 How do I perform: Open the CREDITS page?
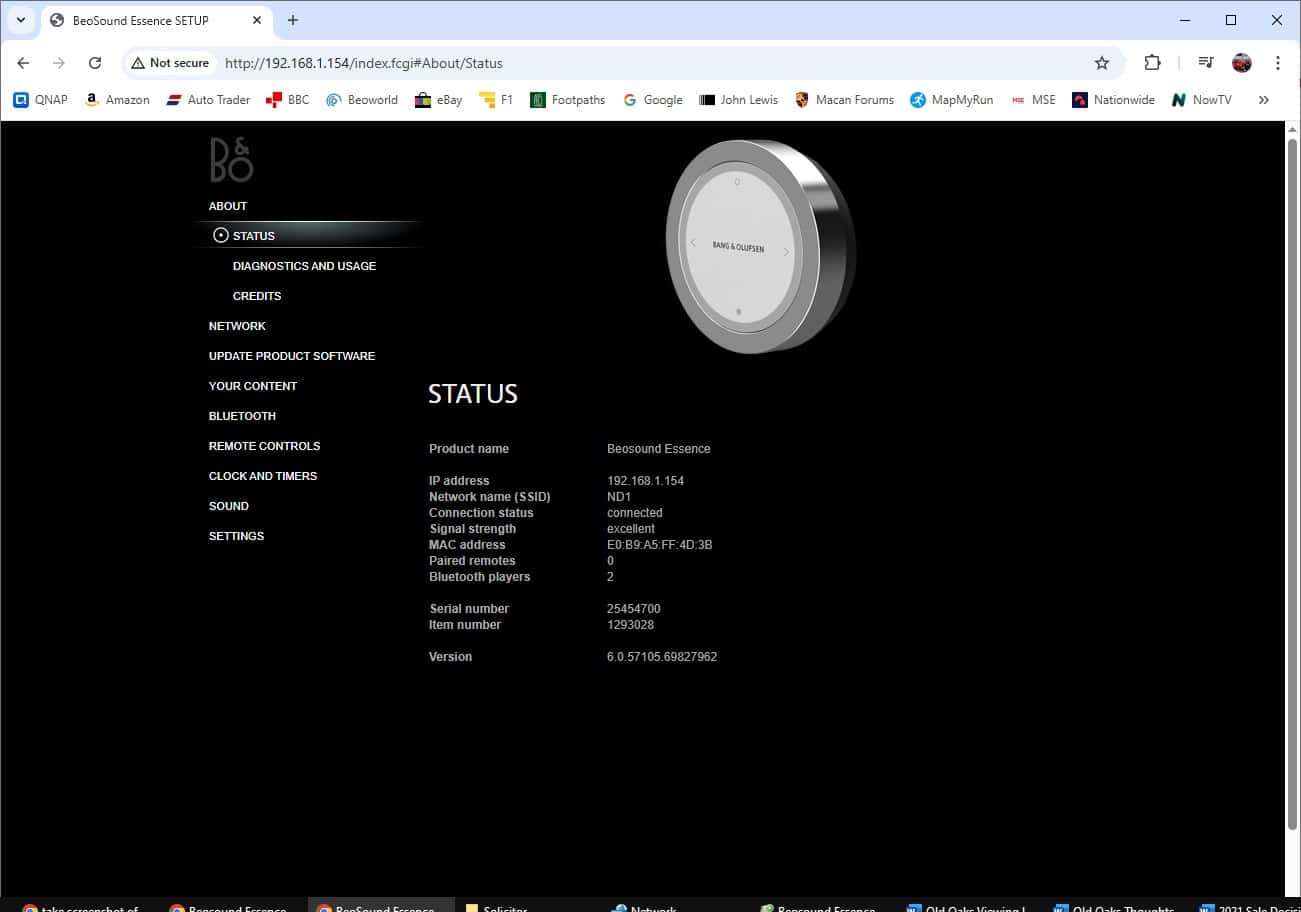click(257, 296)
